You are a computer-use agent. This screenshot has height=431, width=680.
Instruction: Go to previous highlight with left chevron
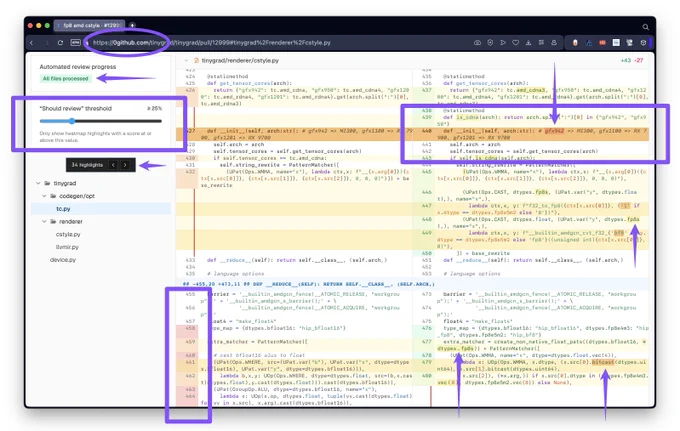[x=113, y=165]
